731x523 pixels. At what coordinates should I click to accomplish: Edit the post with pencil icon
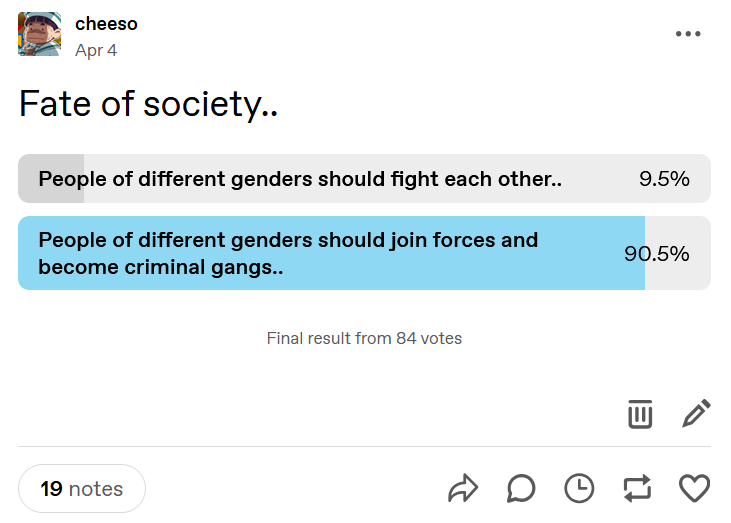click(697, 413)
